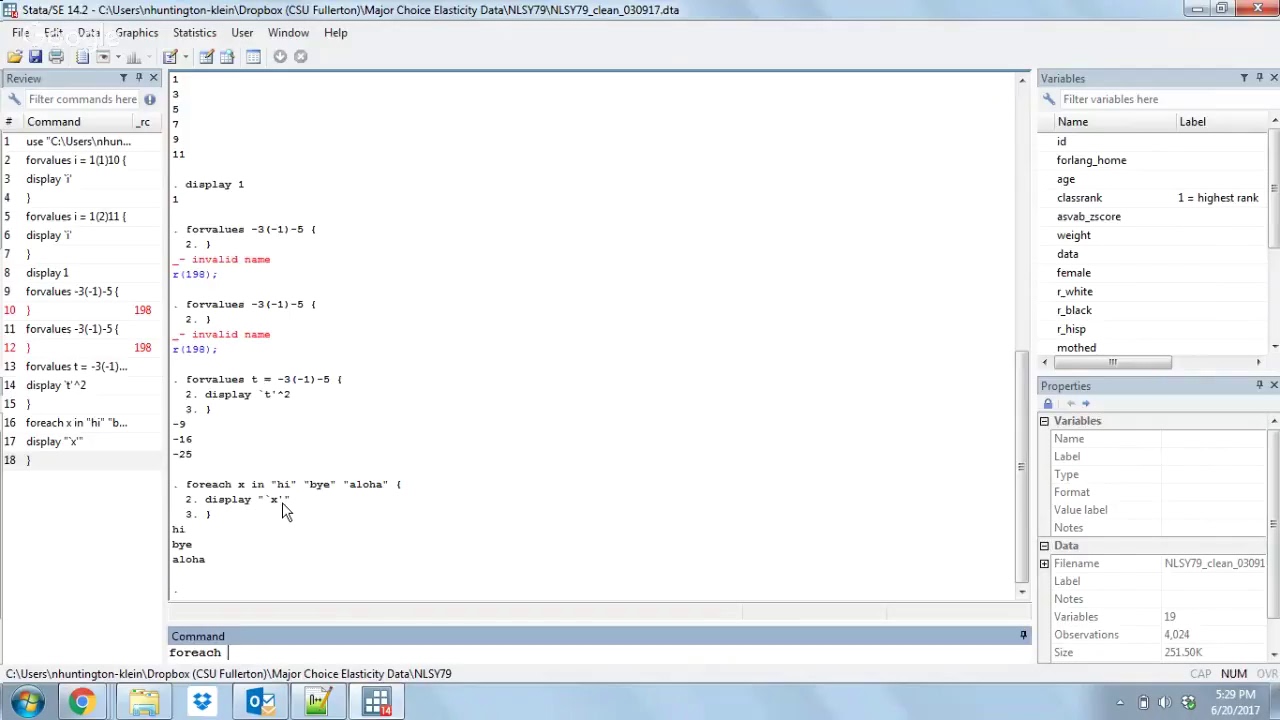Click the Outlook icon in the taskbar
The height and width of the screenshot is (720, 1280).
pyautogui.click(x=261, y=702)
